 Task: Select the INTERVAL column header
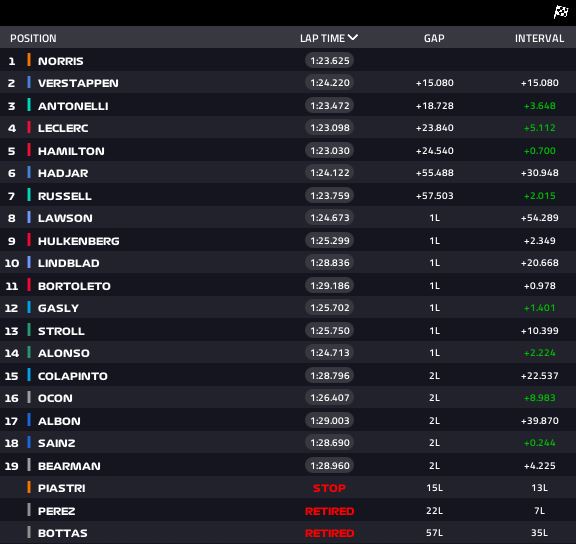click(539, 38)
